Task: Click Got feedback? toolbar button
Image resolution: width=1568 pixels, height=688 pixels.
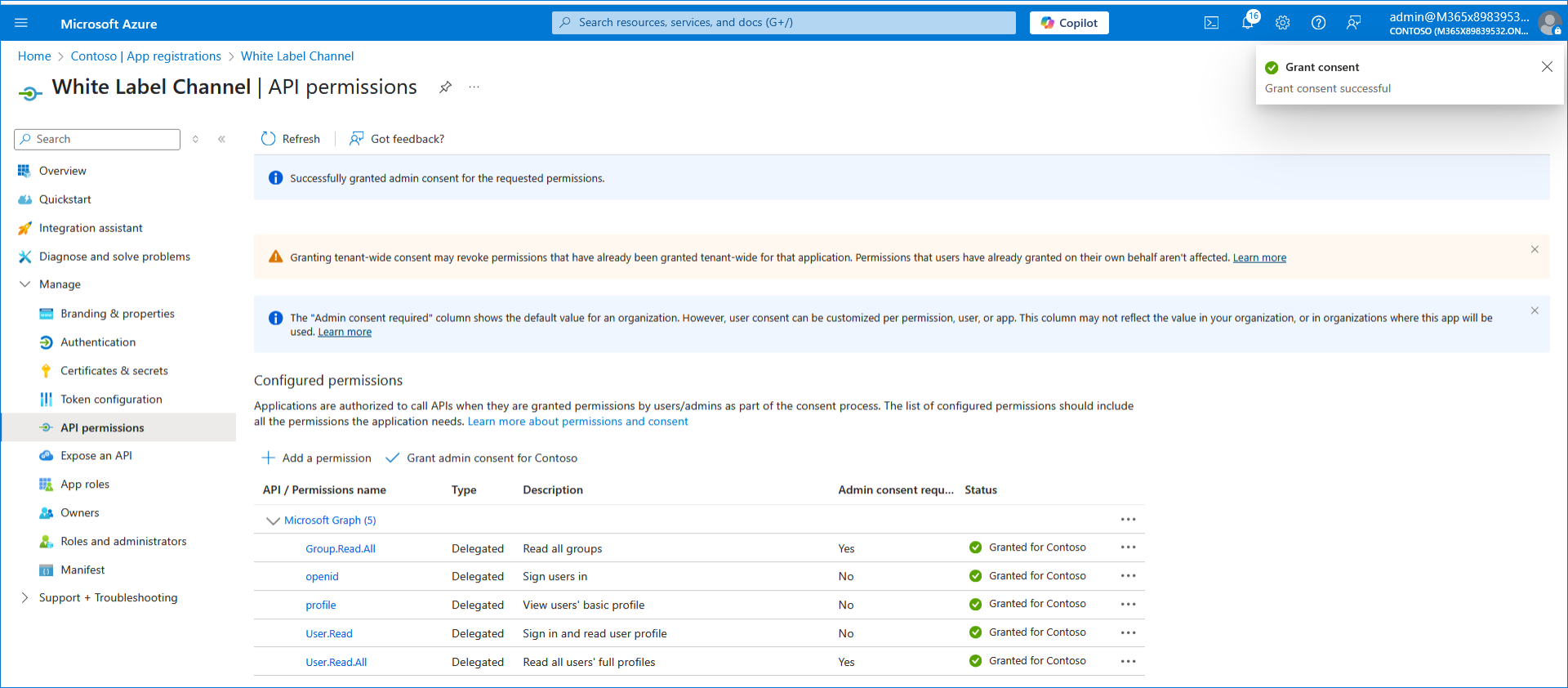Action: (x=397, y=139)
